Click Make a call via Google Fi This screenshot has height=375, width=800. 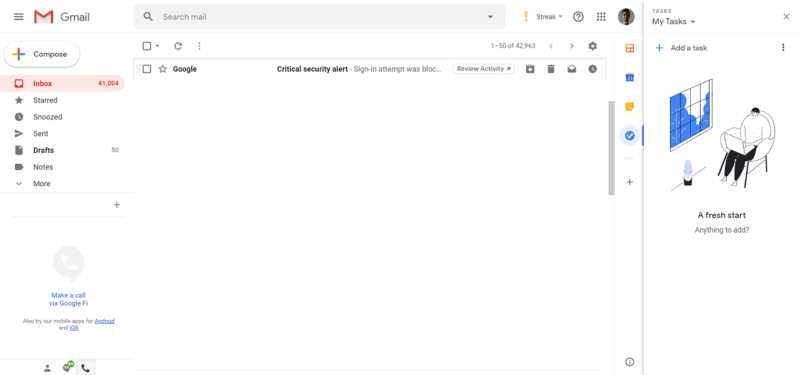point(68,299)
